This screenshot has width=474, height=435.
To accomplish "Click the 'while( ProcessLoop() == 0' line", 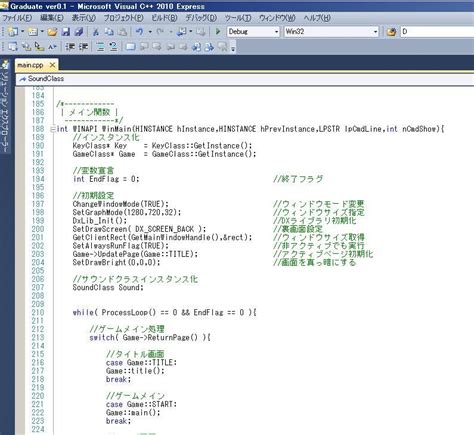I will point(164,313).
